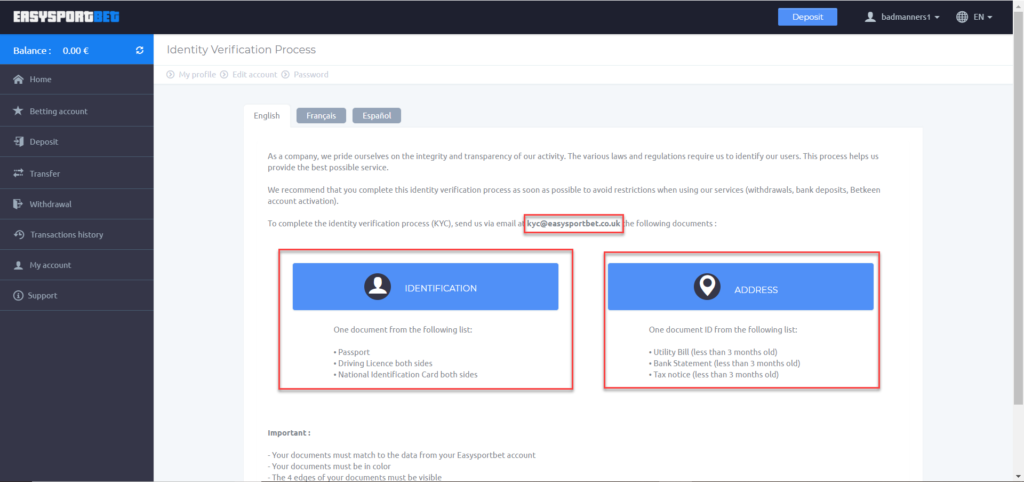1024x482 pixels.
Task: Click the My account person icon
Action: (x=18, y=265)
